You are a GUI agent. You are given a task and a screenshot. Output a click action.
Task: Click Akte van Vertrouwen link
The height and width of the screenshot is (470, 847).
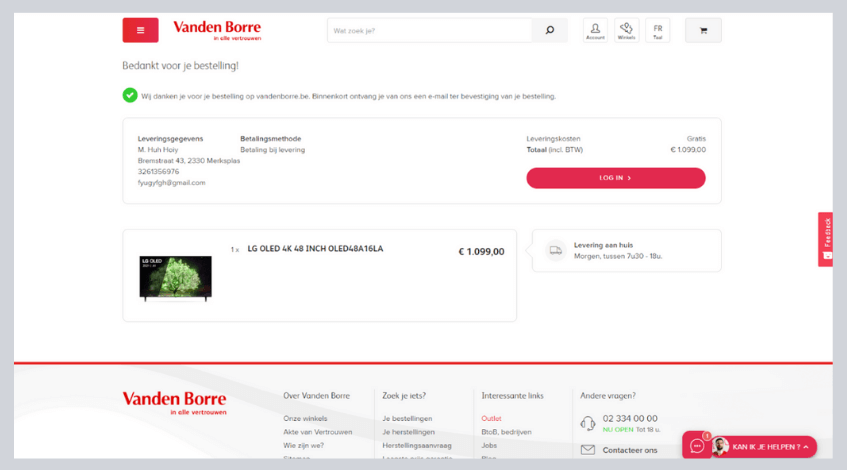317,432
